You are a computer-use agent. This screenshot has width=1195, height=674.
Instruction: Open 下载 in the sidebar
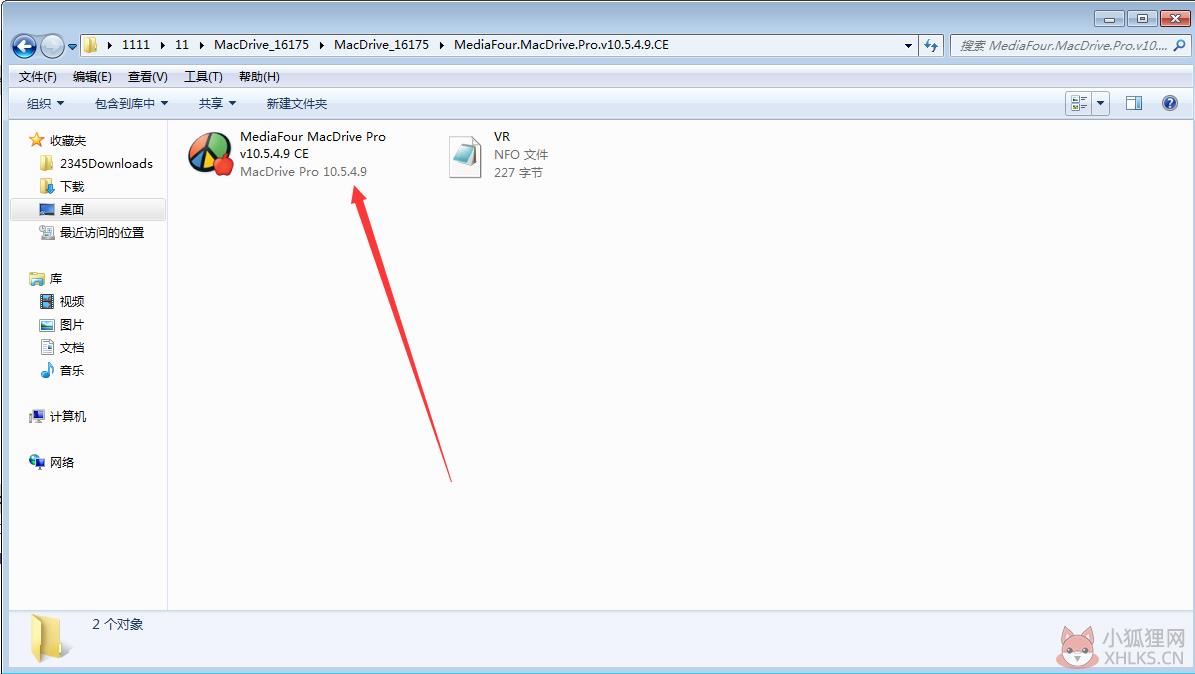coord(72,186)
